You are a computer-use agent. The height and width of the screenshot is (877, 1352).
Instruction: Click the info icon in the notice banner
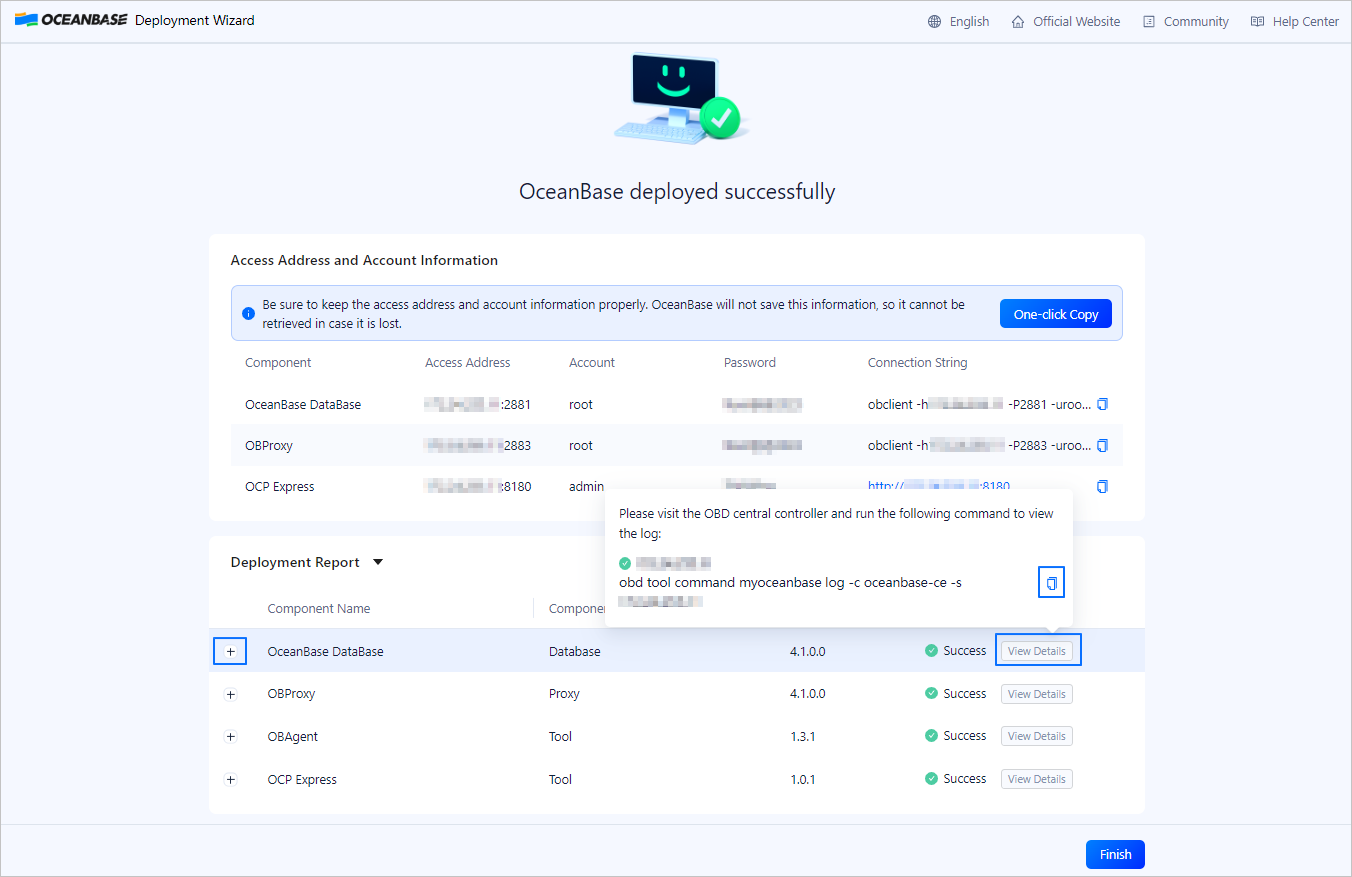tap(248, 314)
